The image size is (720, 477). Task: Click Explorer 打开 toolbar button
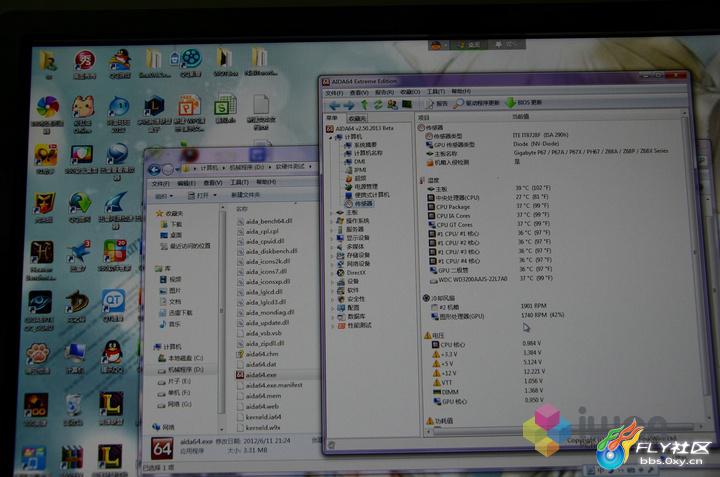pos(202,196)
